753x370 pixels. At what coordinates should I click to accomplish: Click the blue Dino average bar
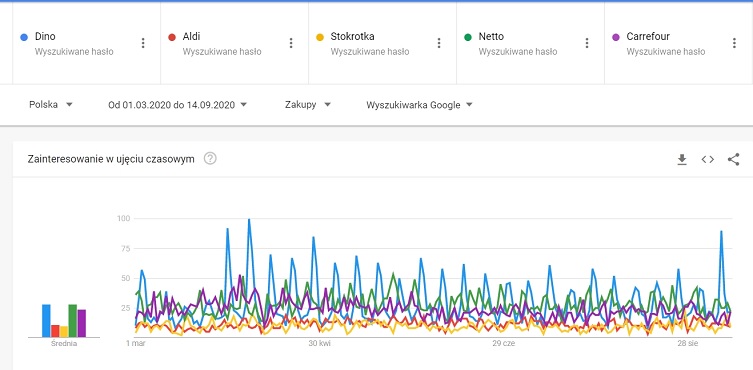tap(46, 321)
